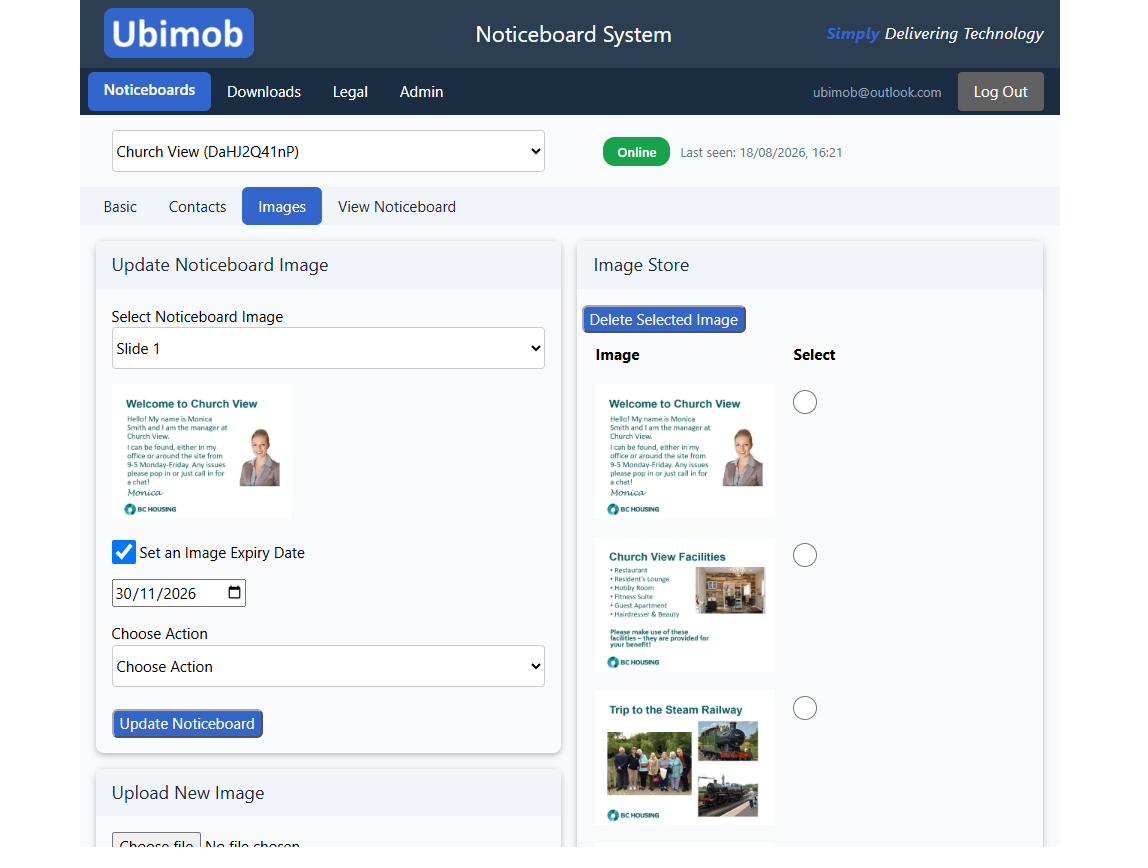1148x868 pixels.
Task: Click the Trip to the Steam Railway thumbnail
Action: (685, 757)
